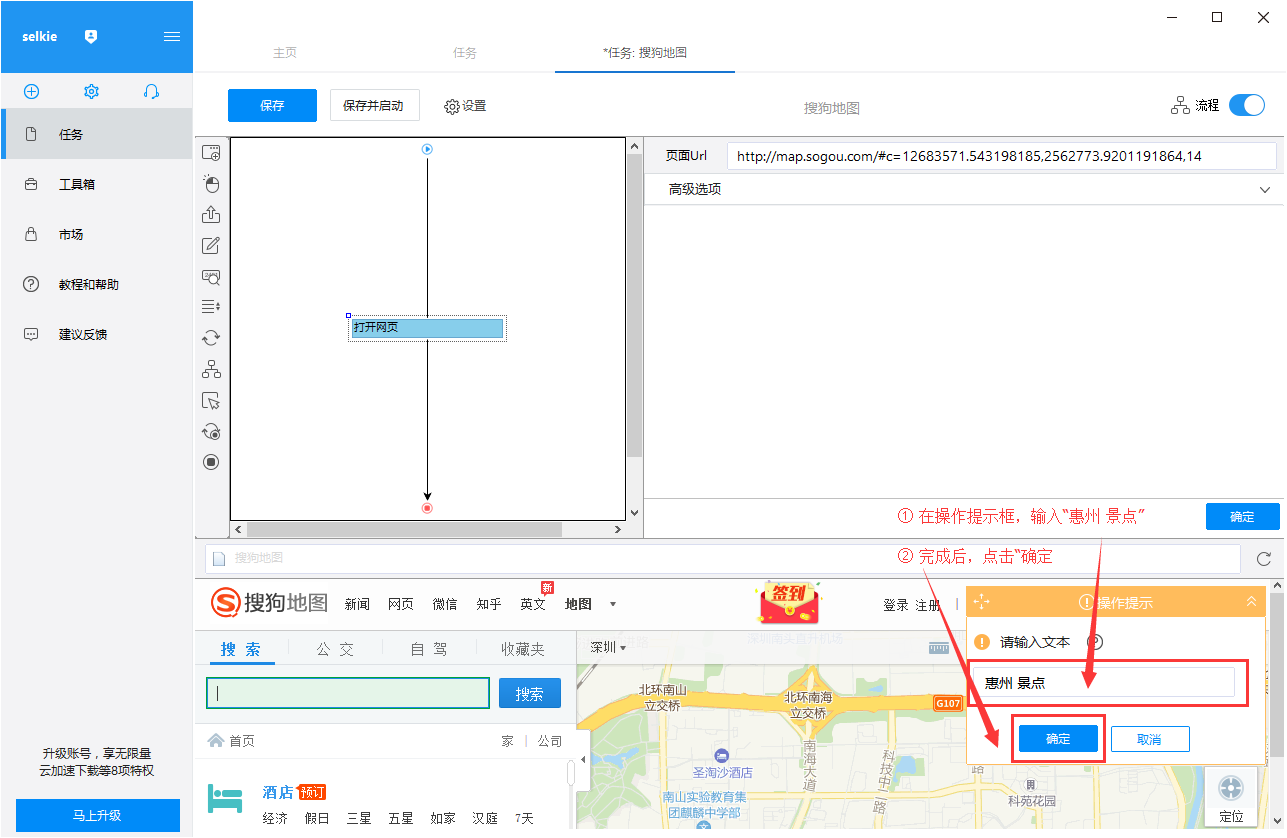Click the 英文 link in Sogou nav
Image resolution: width=1287 pixels, height=838 pixels.
point(533,604)
